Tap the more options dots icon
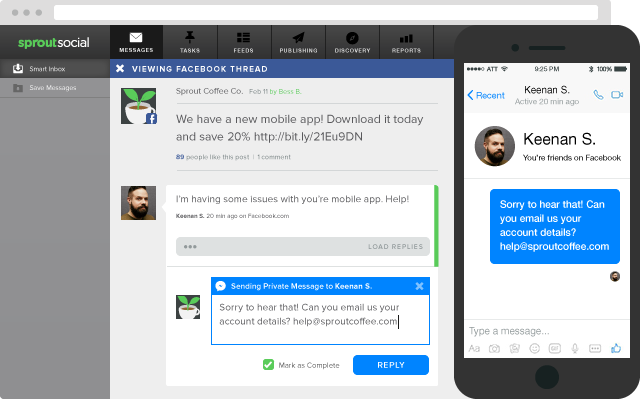 595,348
